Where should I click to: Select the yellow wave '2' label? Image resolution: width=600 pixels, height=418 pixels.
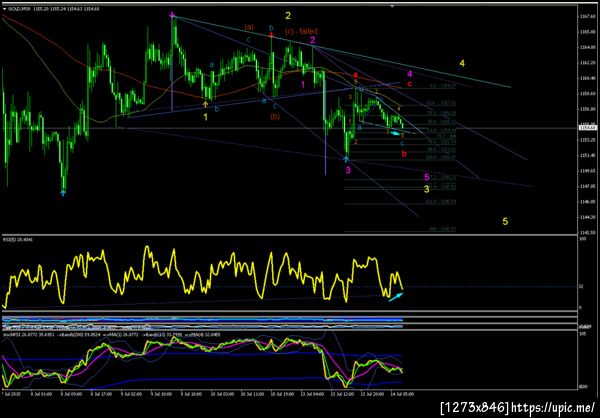pyautogui.click(x=288, y=16)
